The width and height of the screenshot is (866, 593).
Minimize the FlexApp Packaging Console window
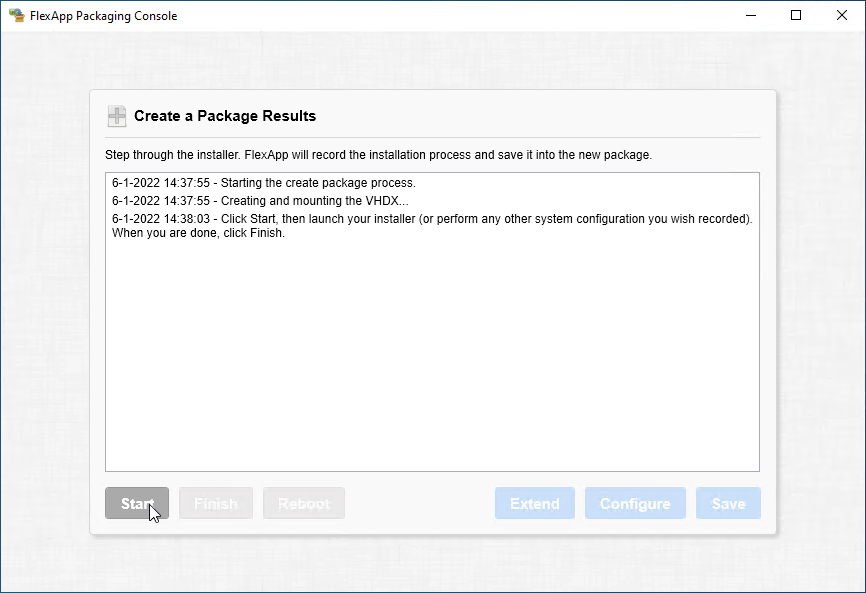(x=751, y=15)
